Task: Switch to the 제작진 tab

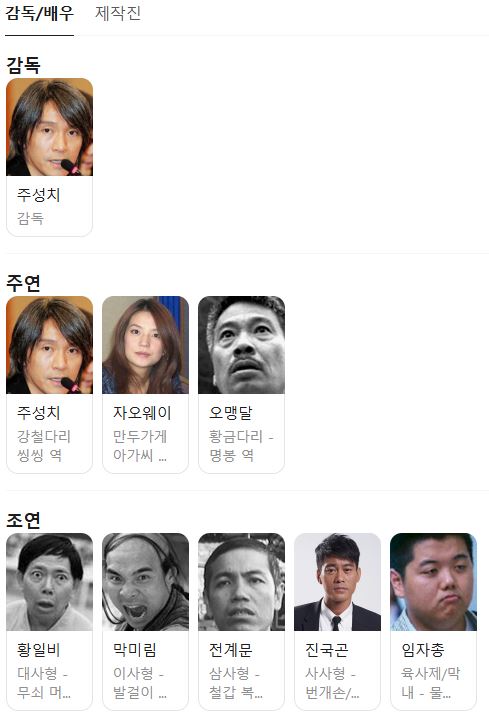Action: tap(118, 13)
